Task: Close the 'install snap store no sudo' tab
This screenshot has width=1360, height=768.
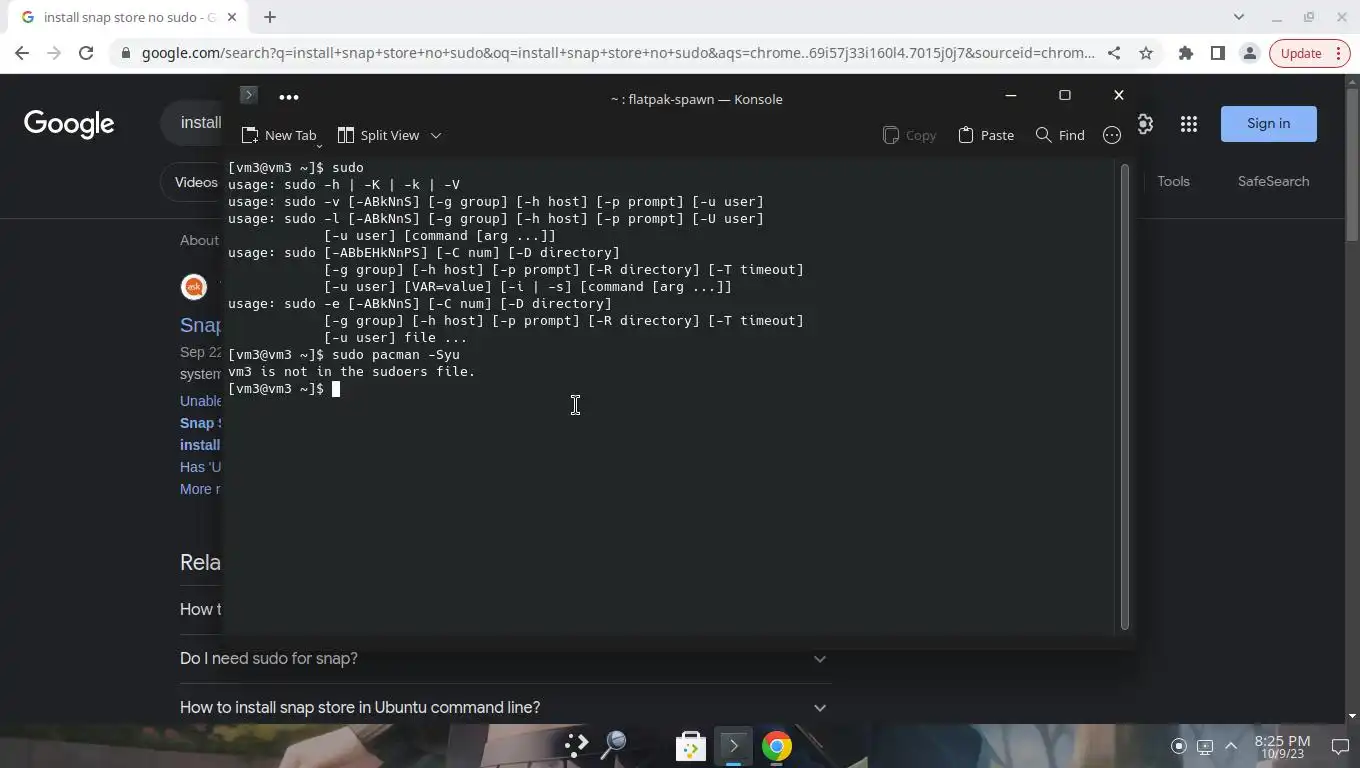Action: [233, 17]
